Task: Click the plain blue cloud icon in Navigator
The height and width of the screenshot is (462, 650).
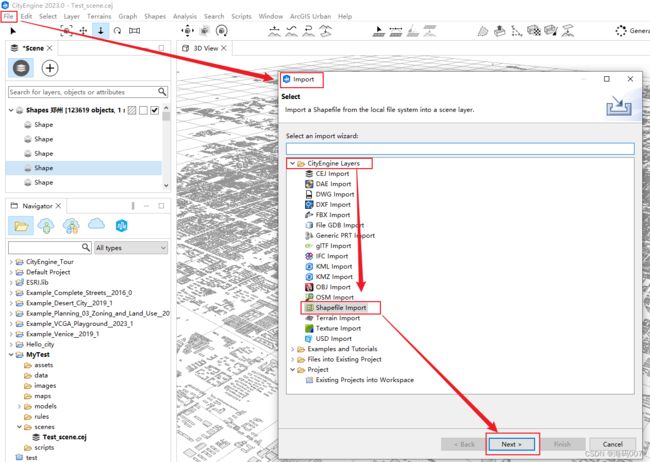Action: (96, 224)
